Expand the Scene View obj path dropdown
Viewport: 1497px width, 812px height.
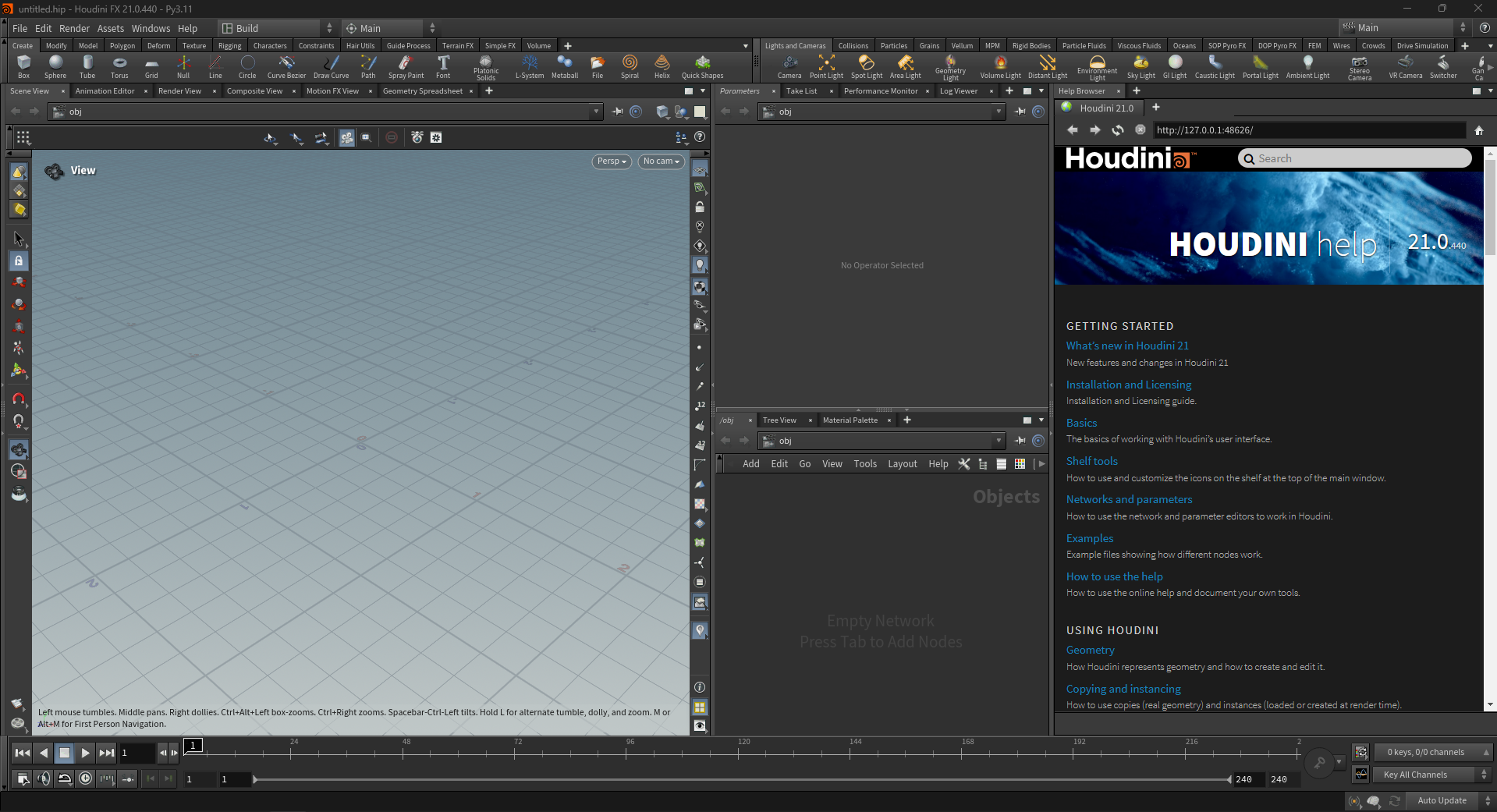596,112
